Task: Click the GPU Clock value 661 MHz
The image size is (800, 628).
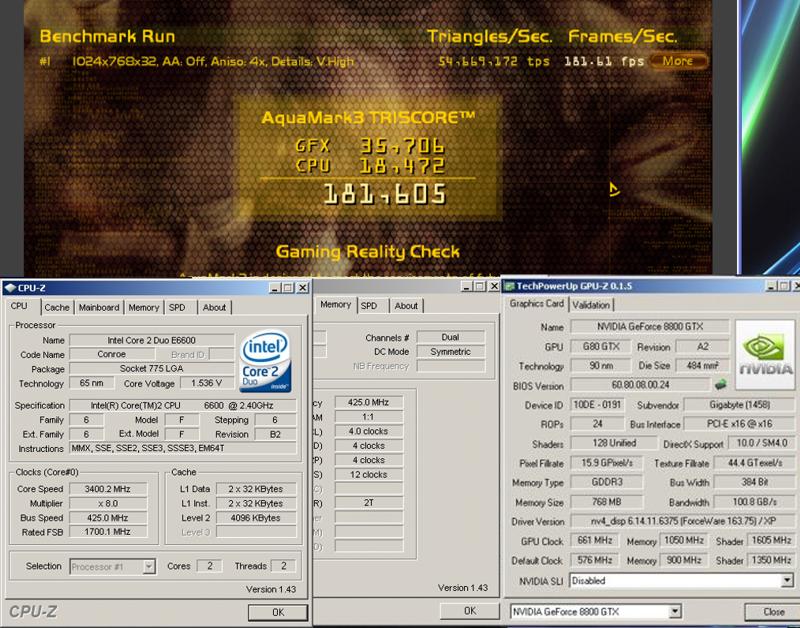Action: 594,540
